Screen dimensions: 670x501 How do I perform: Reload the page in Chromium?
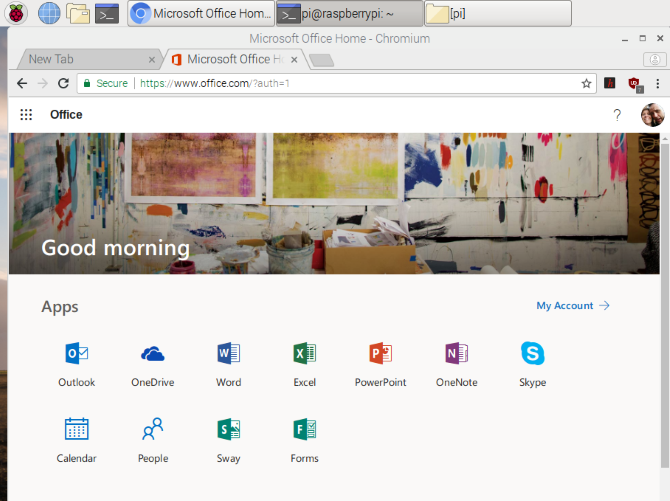(63, 84)
